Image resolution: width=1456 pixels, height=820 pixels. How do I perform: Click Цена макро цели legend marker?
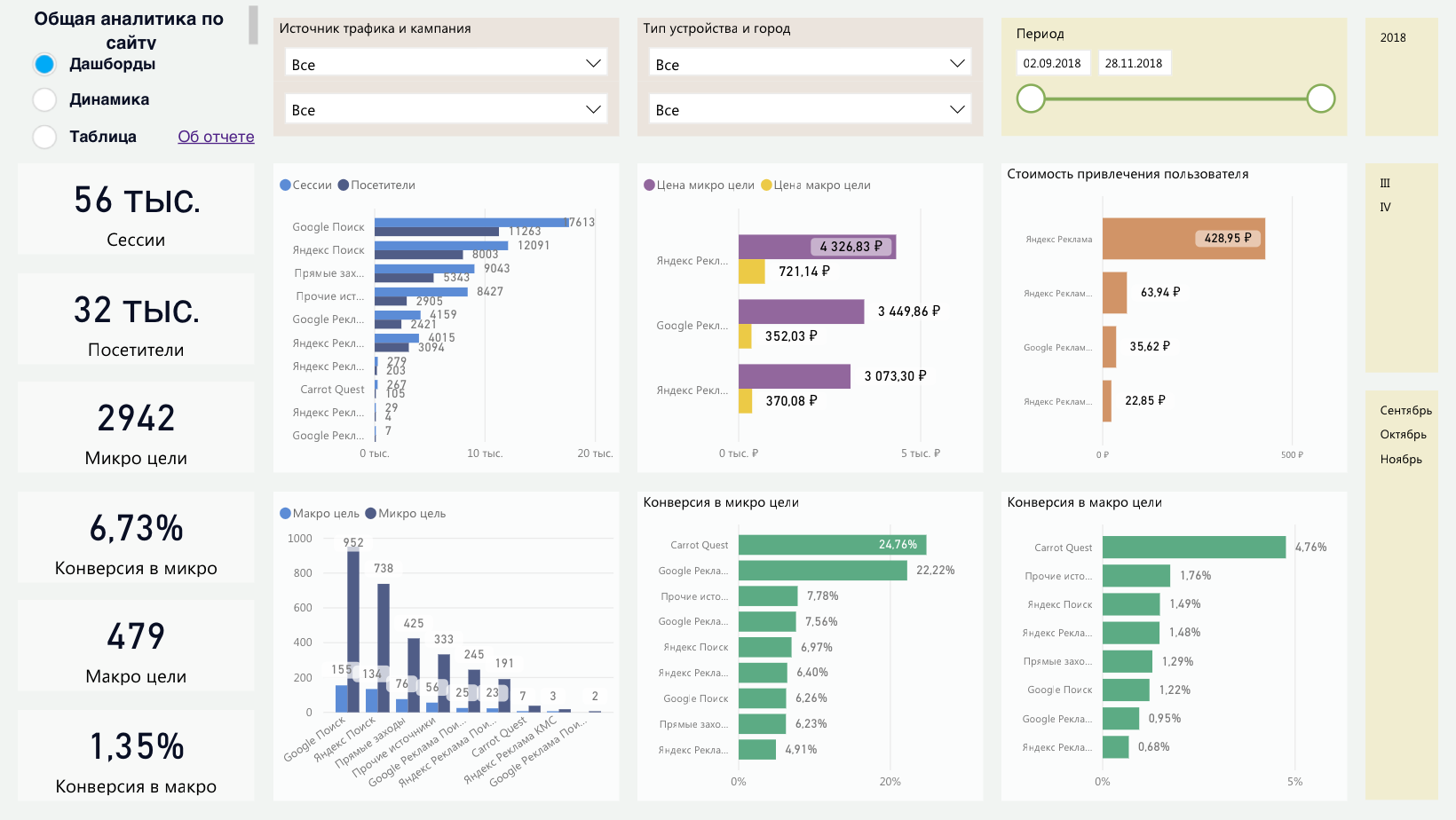tap(766, 185)
